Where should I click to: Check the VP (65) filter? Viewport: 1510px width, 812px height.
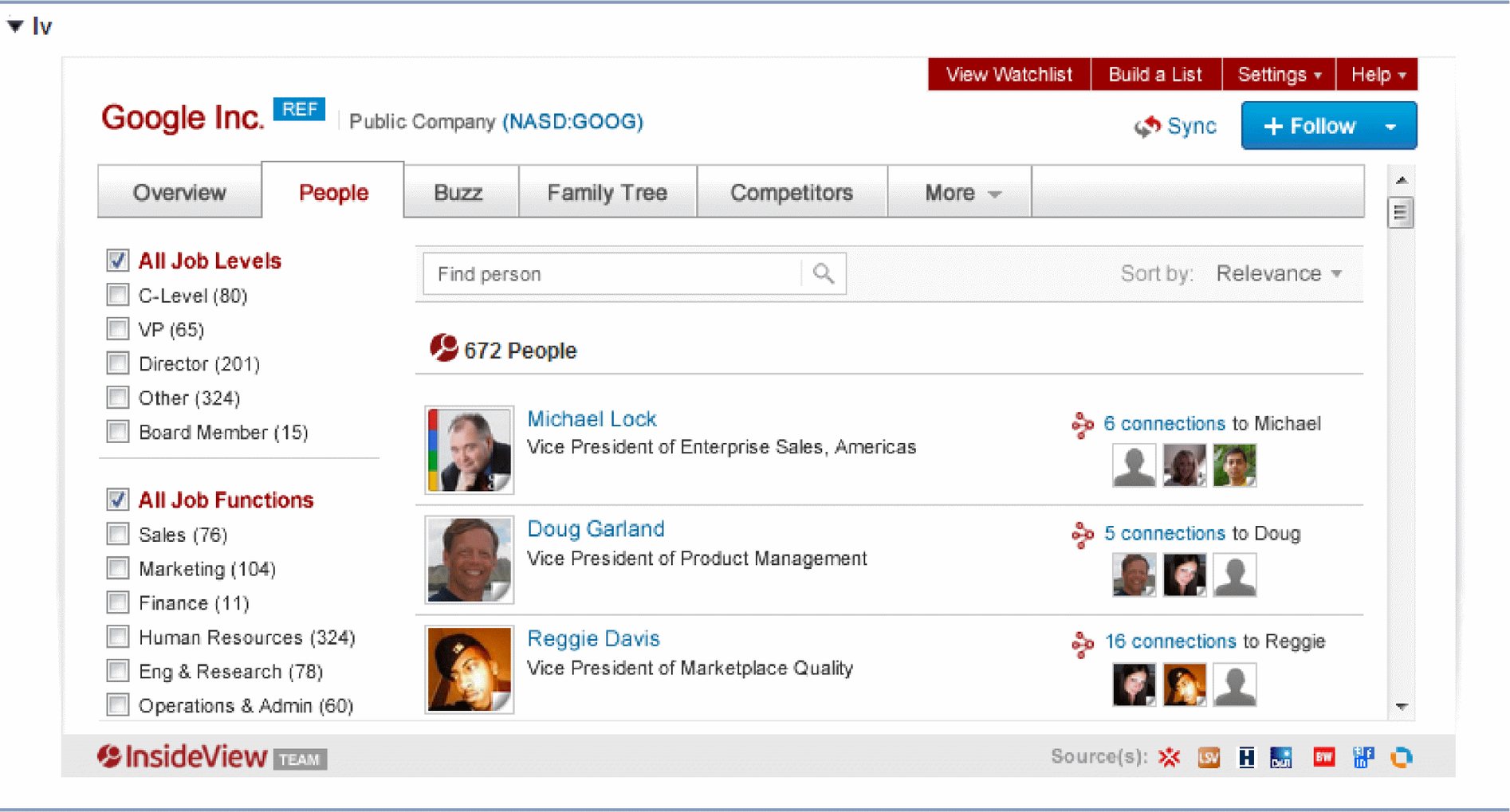point(117,329)
